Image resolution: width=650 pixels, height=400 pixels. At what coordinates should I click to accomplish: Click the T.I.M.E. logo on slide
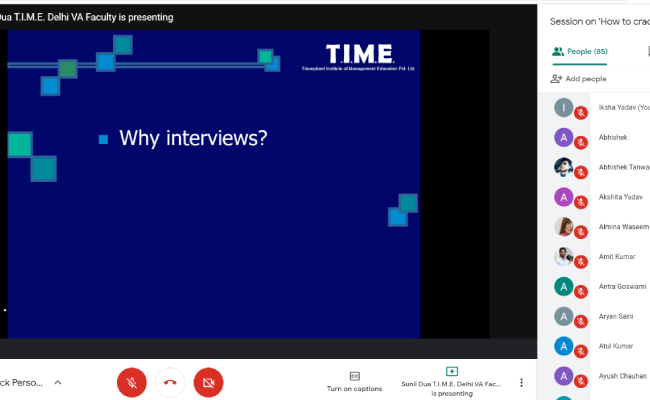359,57
